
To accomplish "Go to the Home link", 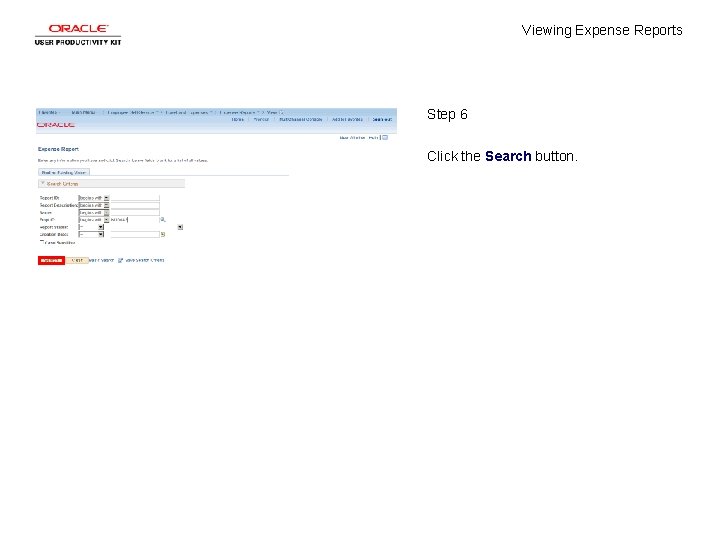I will click(237, 119).
